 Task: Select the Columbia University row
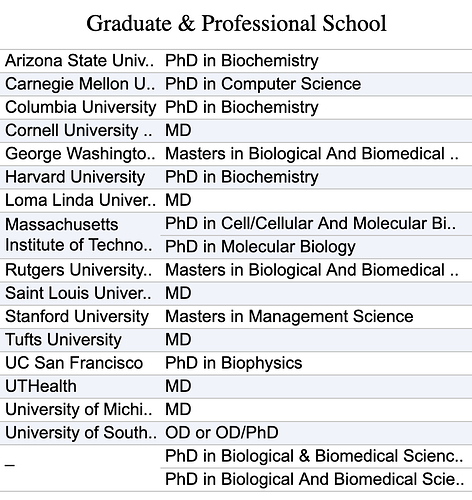[236, 107]
